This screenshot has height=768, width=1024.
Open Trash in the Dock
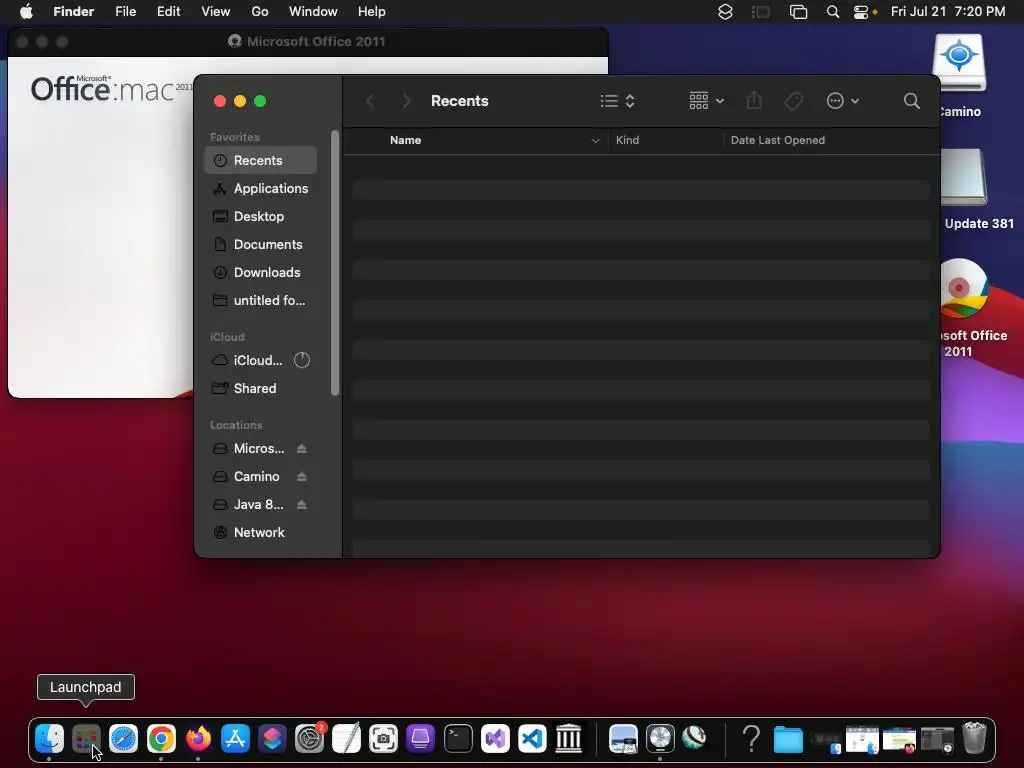(974, 739)
